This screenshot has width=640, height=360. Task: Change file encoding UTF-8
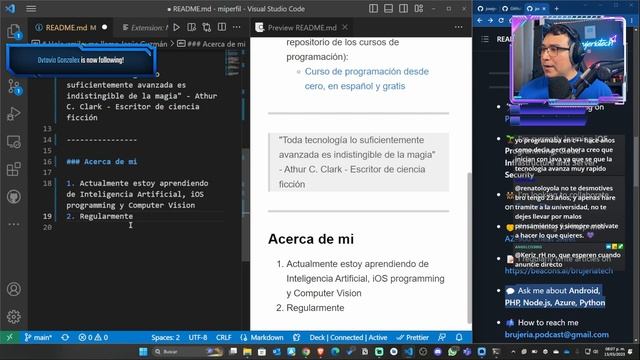[198, 337]
